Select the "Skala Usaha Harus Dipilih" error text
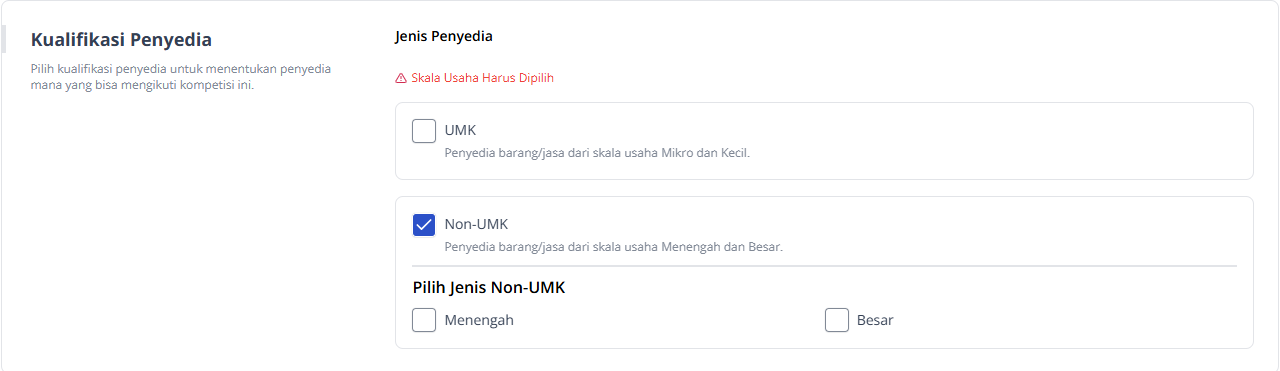1280x371 pixels. [482, 78]
